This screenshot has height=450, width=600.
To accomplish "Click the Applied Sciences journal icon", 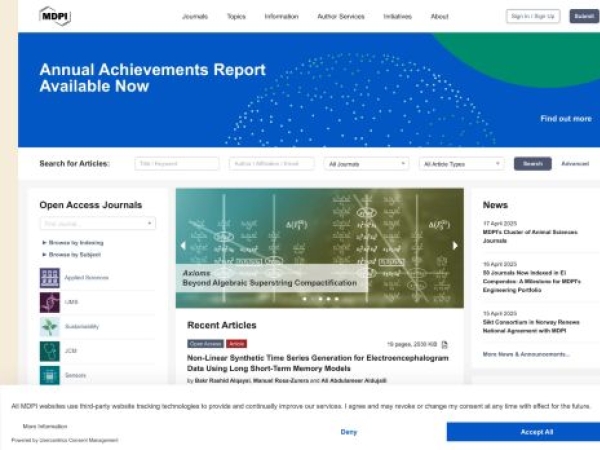I will pyautogui.click(x=50, y=278).
